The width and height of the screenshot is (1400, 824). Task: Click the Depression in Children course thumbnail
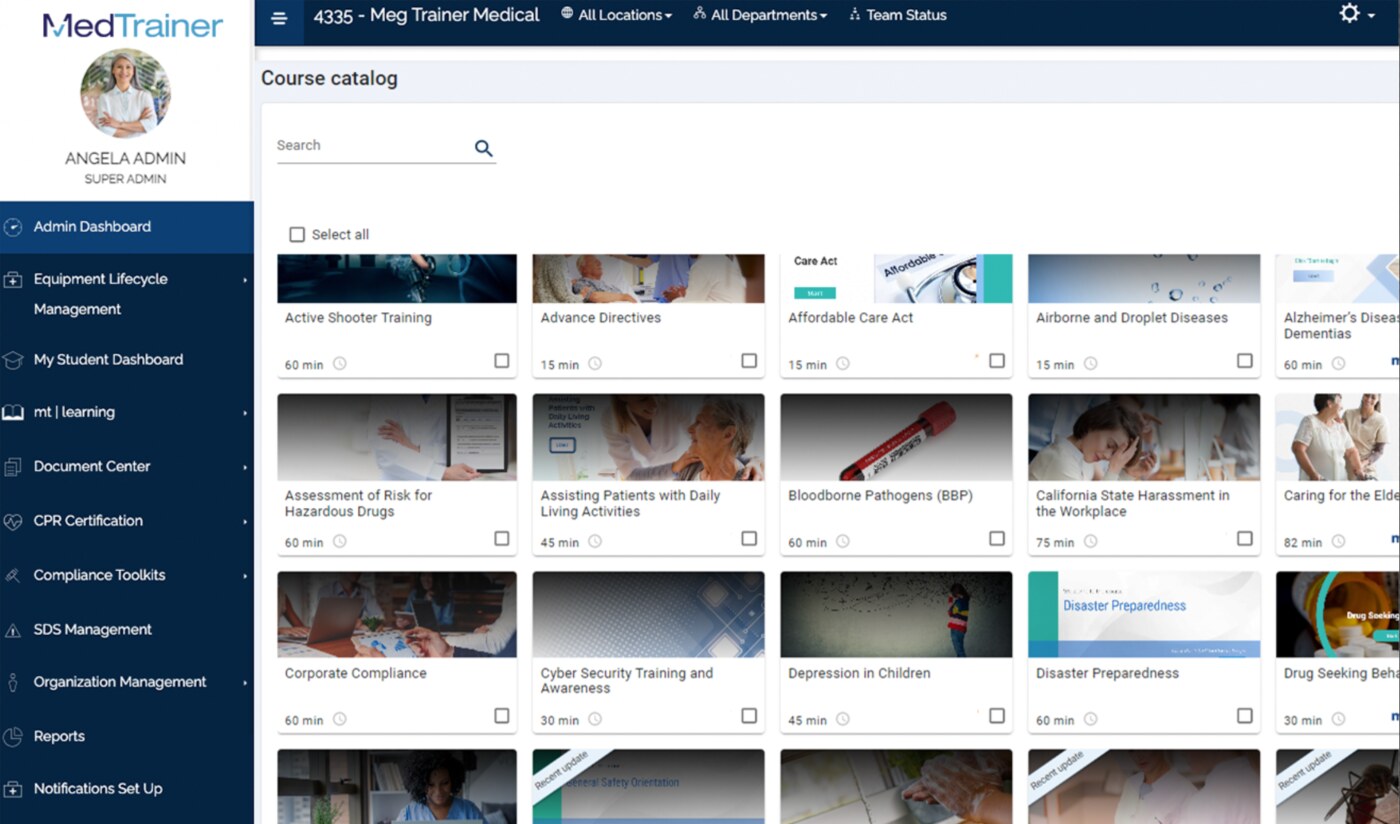(896, 614)
